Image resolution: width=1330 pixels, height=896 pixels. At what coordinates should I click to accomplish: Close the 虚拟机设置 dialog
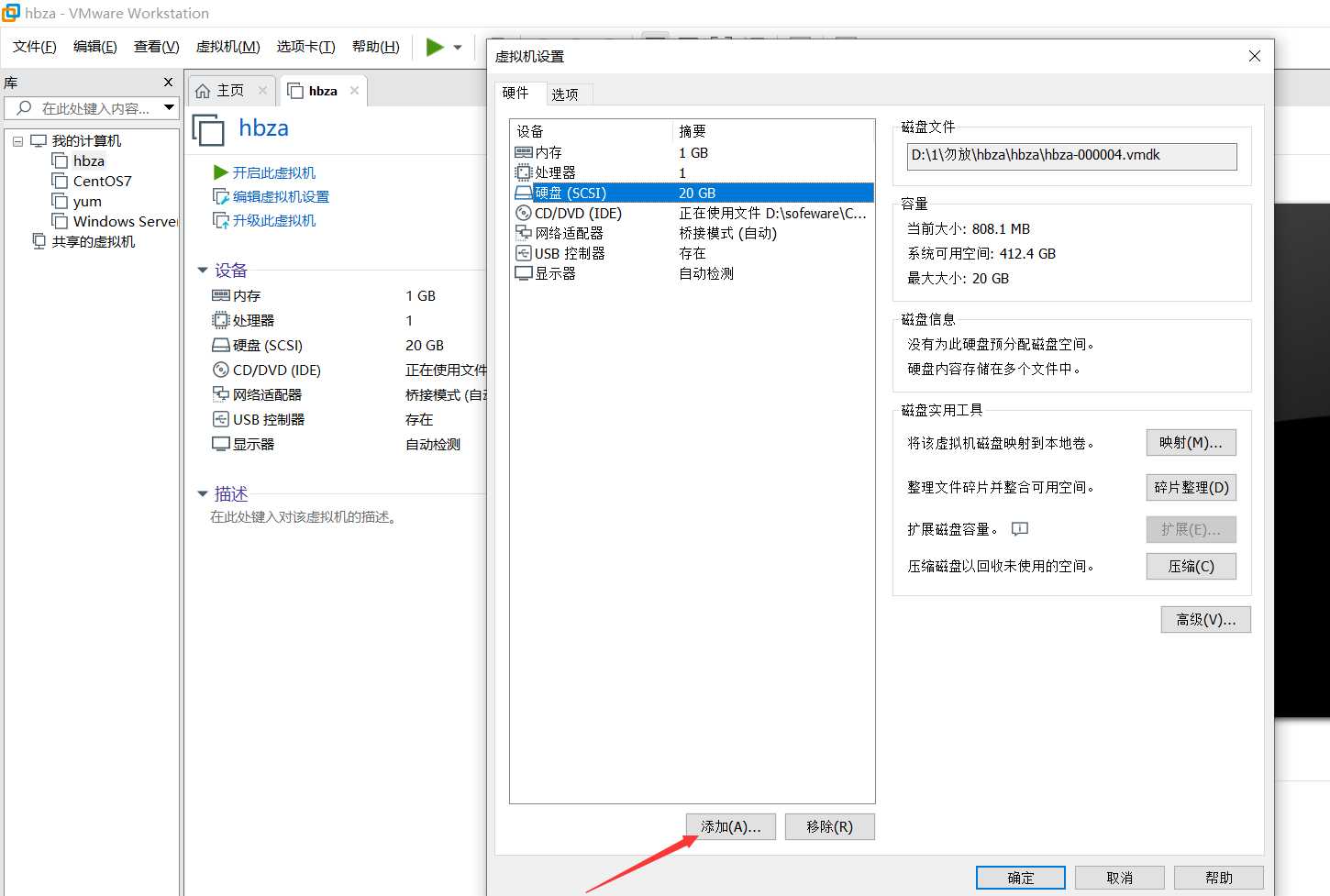1254,56
